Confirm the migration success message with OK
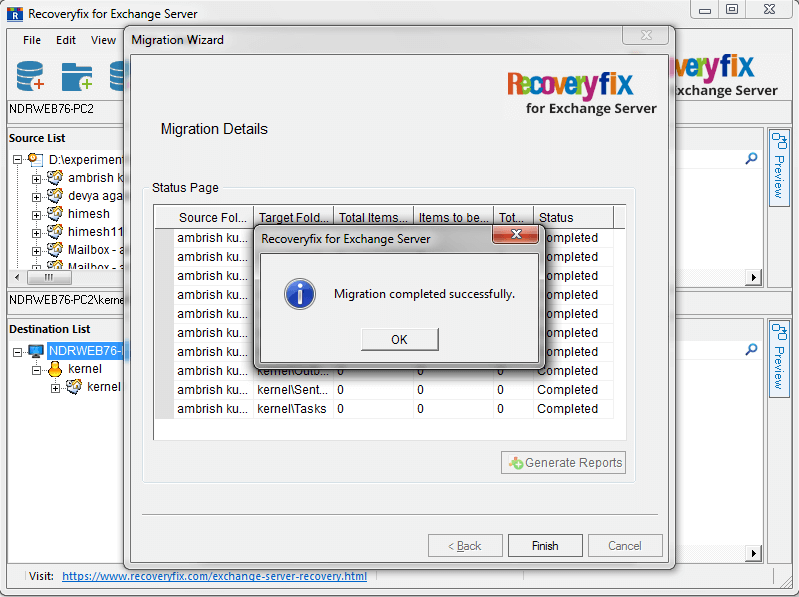799x597 pixels. click(400, 340)
